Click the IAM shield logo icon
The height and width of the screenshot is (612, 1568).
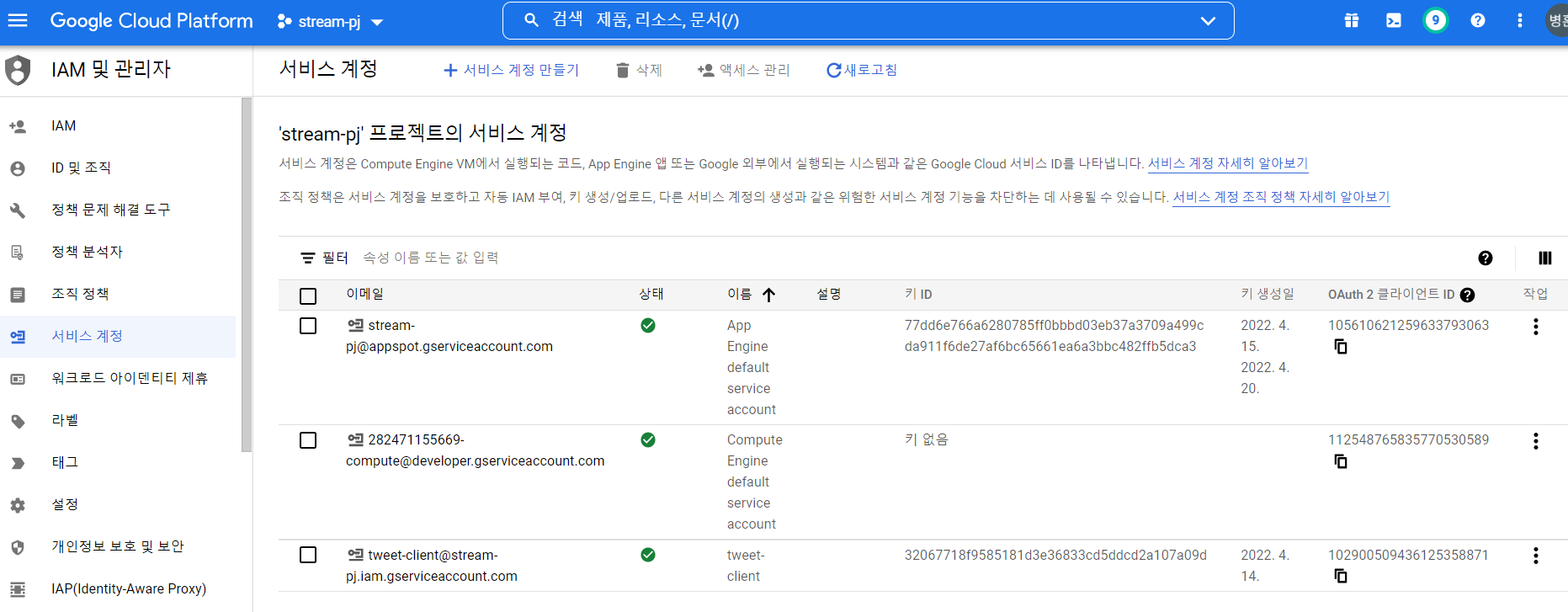[18, 70]
